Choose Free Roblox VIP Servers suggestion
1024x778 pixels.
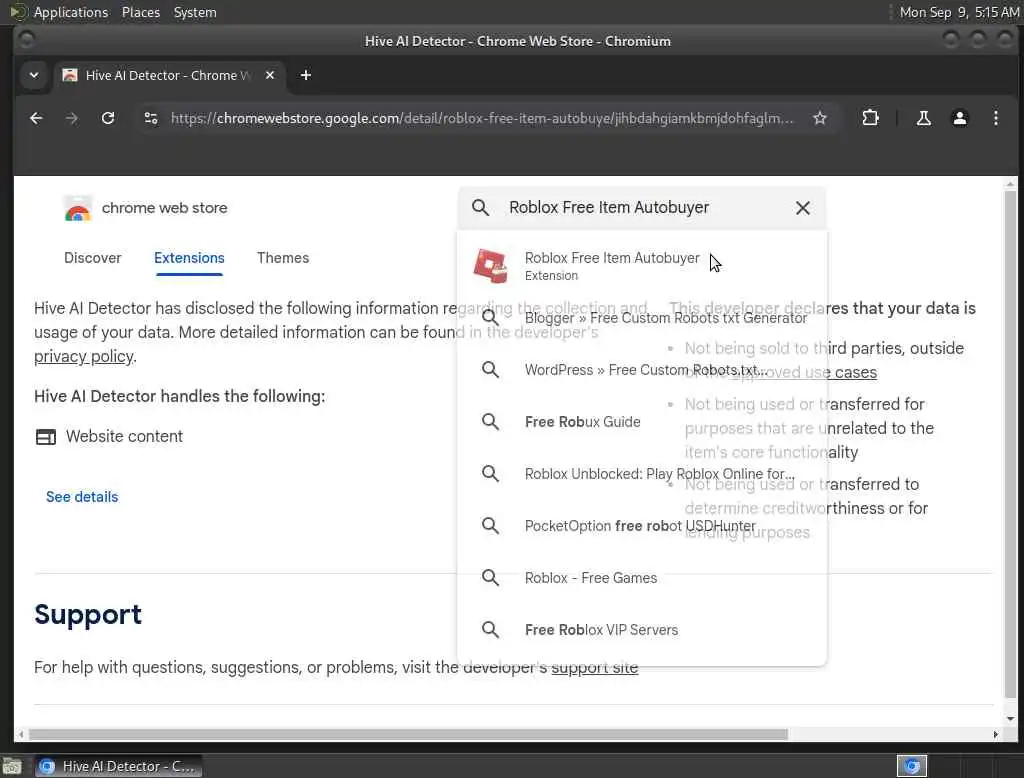[x=642, y=630]
